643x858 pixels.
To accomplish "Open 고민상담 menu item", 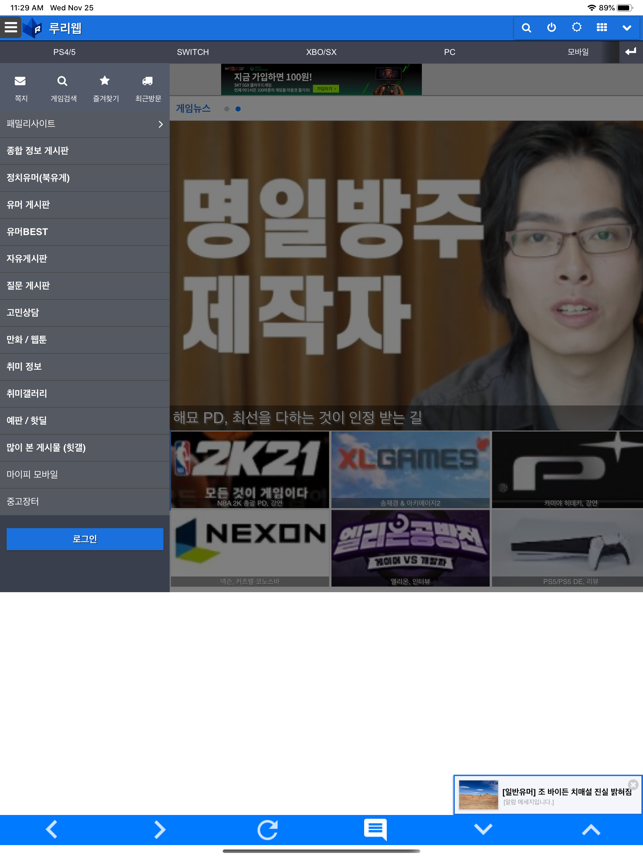I will coord(85,312).
